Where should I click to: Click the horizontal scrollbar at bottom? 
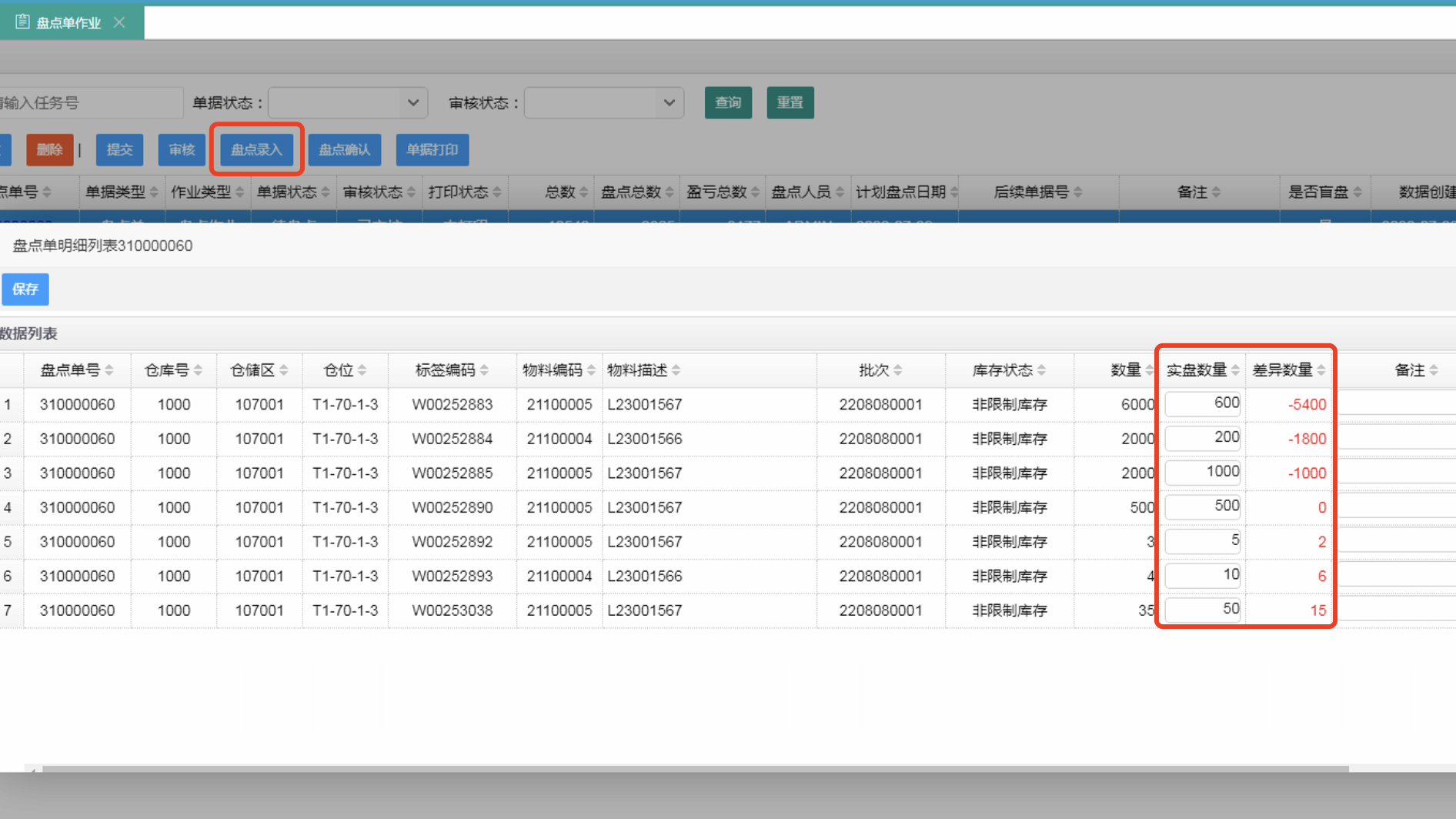tap(693, 768)
